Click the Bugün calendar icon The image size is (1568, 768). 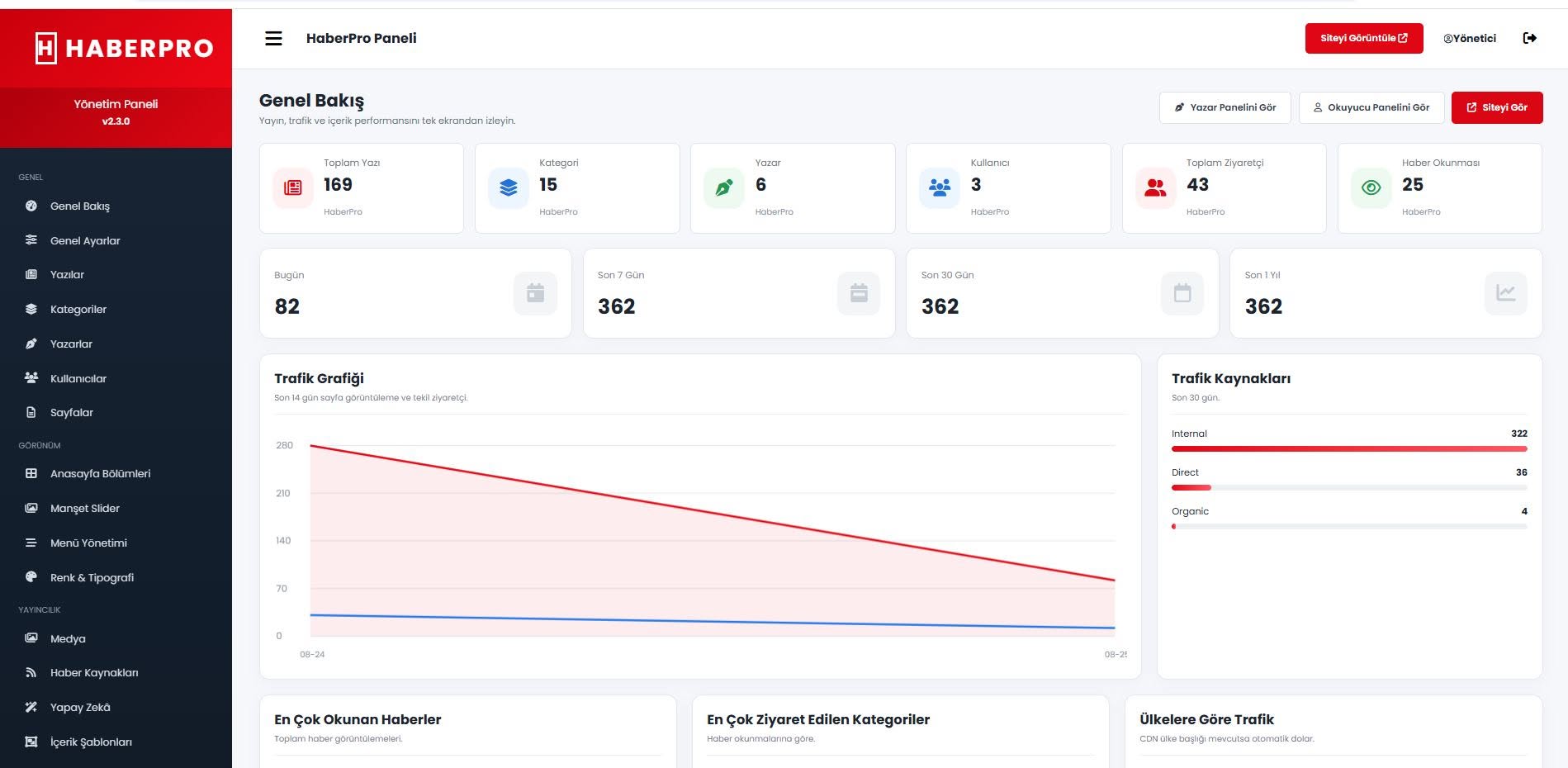click(535, 293)
